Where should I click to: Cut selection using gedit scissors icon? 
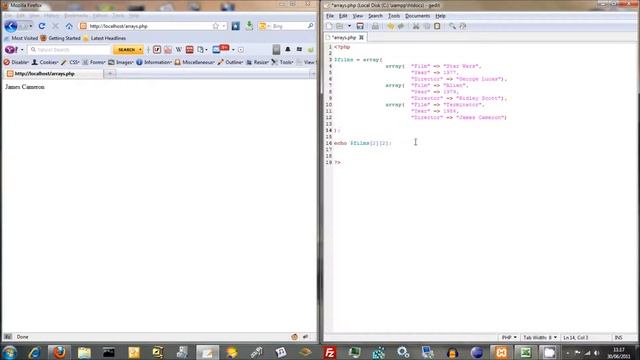coord(416,26)
